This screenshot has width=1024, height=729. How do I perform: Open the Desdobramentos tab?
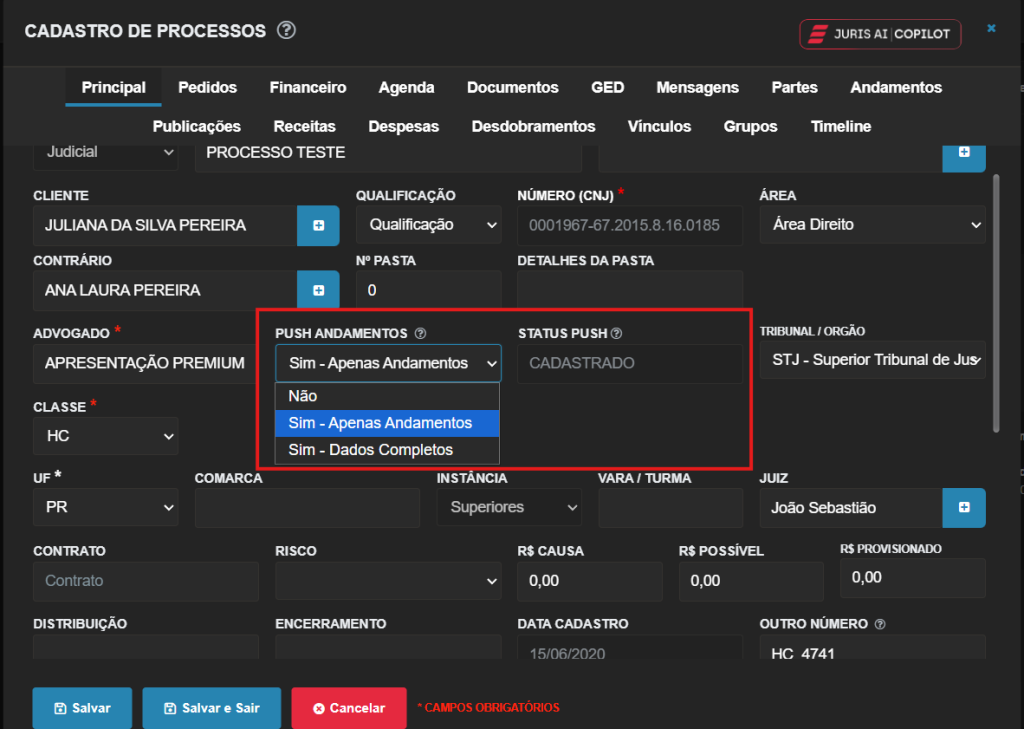[533, 127]
